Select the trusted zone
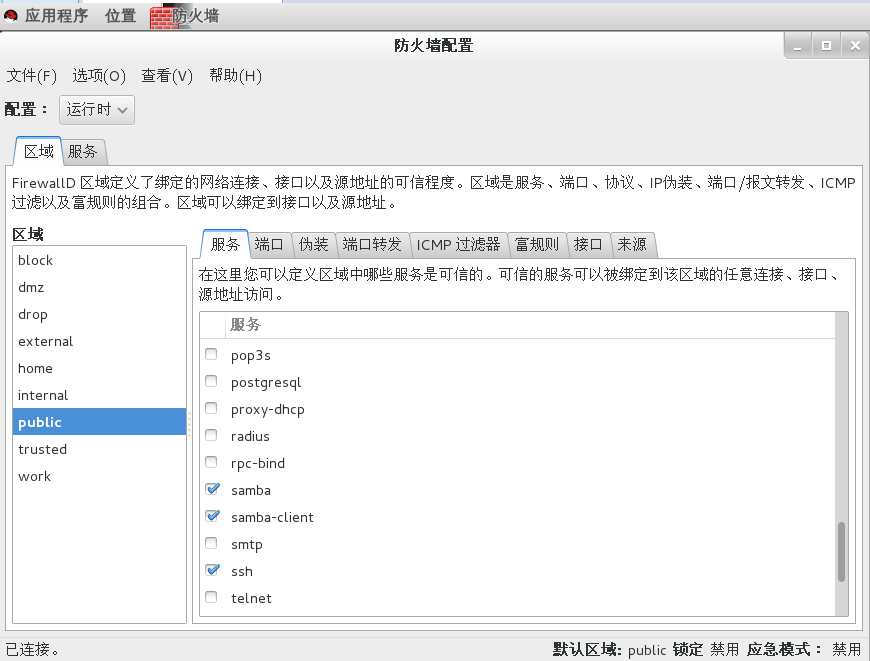Viewport: 870px width, 661px height. pyautogui.click(x=42, y=449)
